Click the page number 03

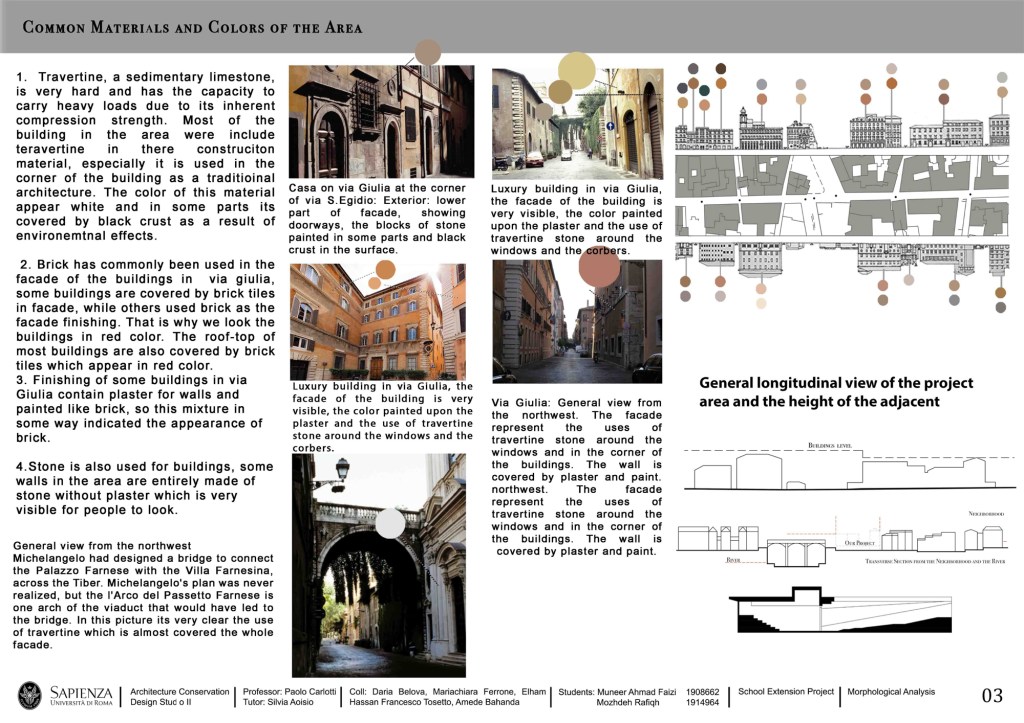(991, 696)
